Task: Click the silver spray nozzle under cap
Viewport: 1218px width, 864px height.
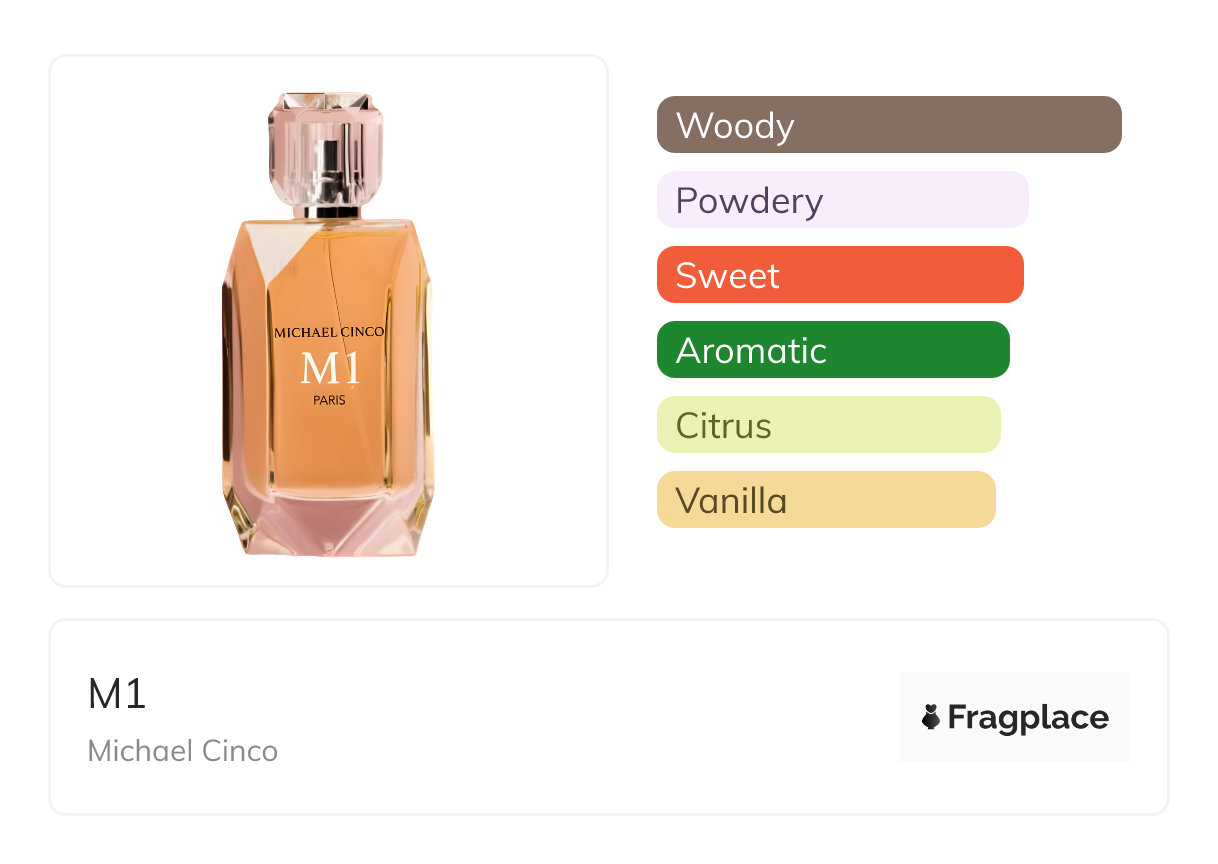Action: coord(326,205)
